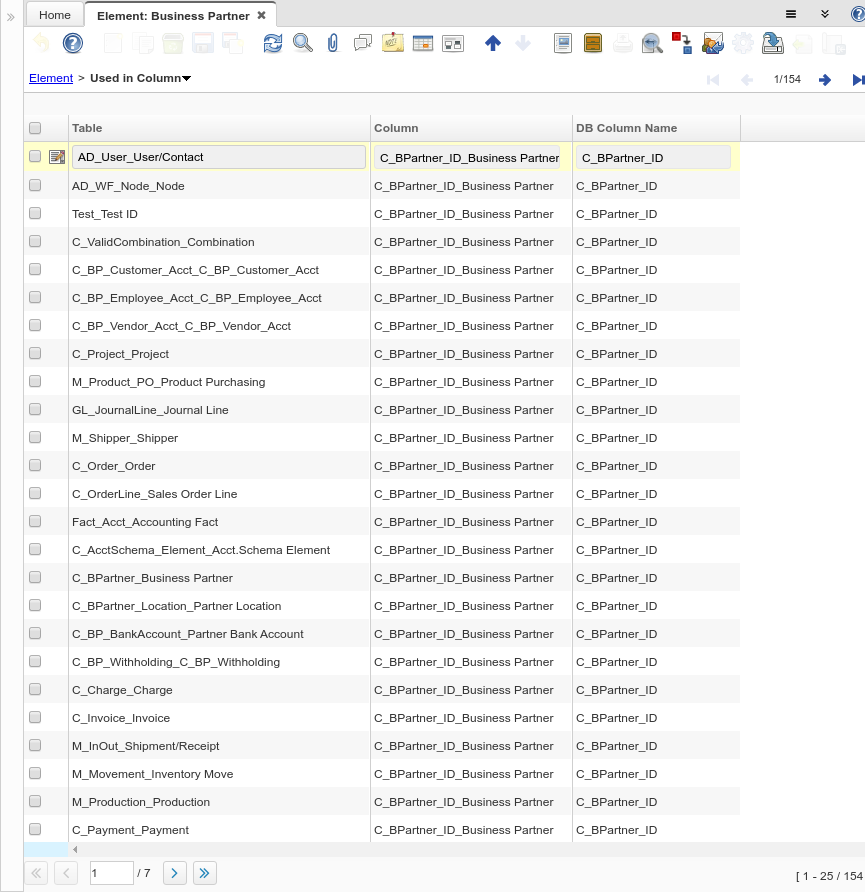Open the Chat speech bubbles tool
This screenshot has width=865, height=892.
click(x=363, y=43)
